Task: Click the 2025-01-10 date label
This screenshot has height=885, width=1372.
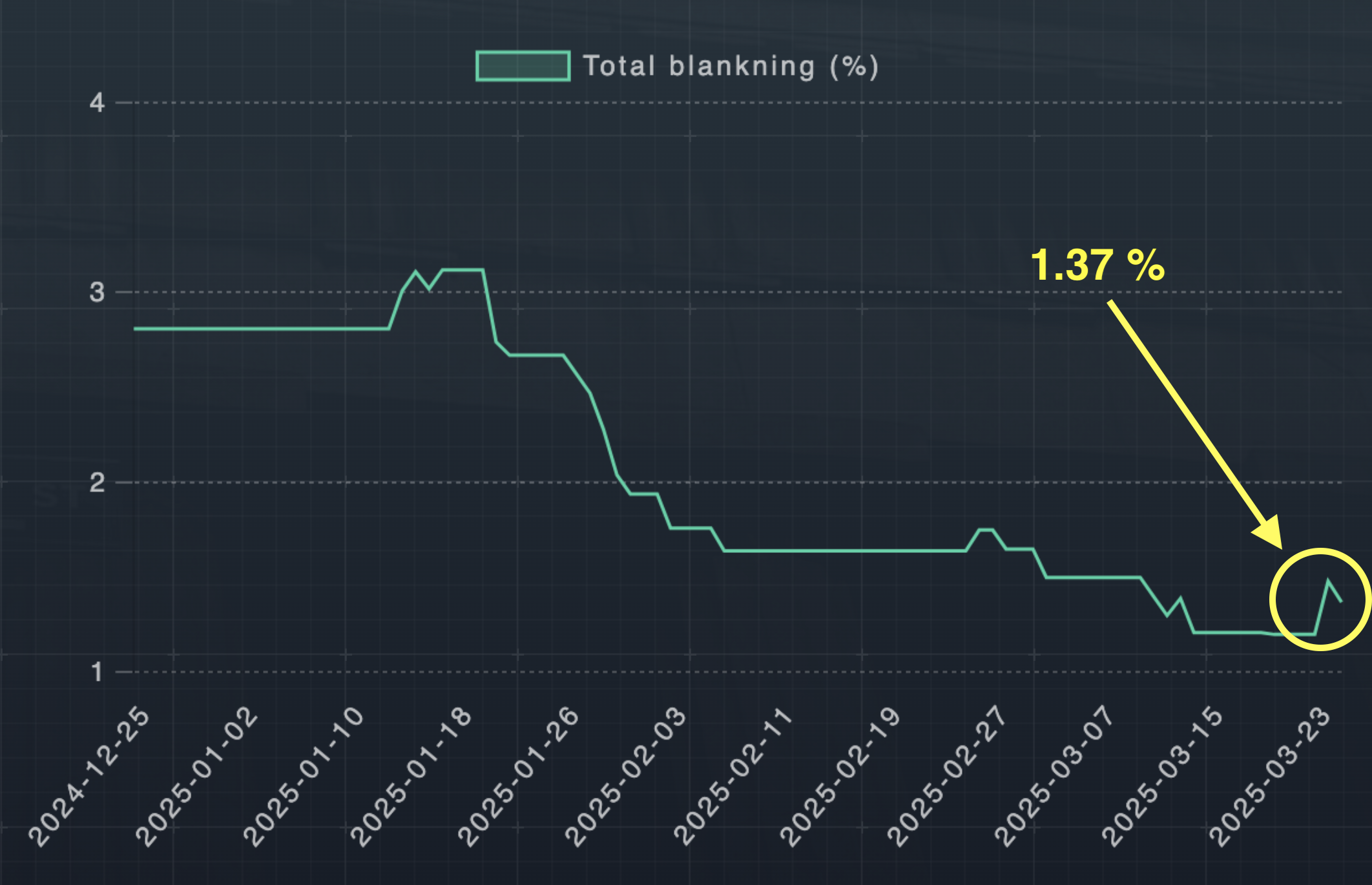Action: pos(304,776)
